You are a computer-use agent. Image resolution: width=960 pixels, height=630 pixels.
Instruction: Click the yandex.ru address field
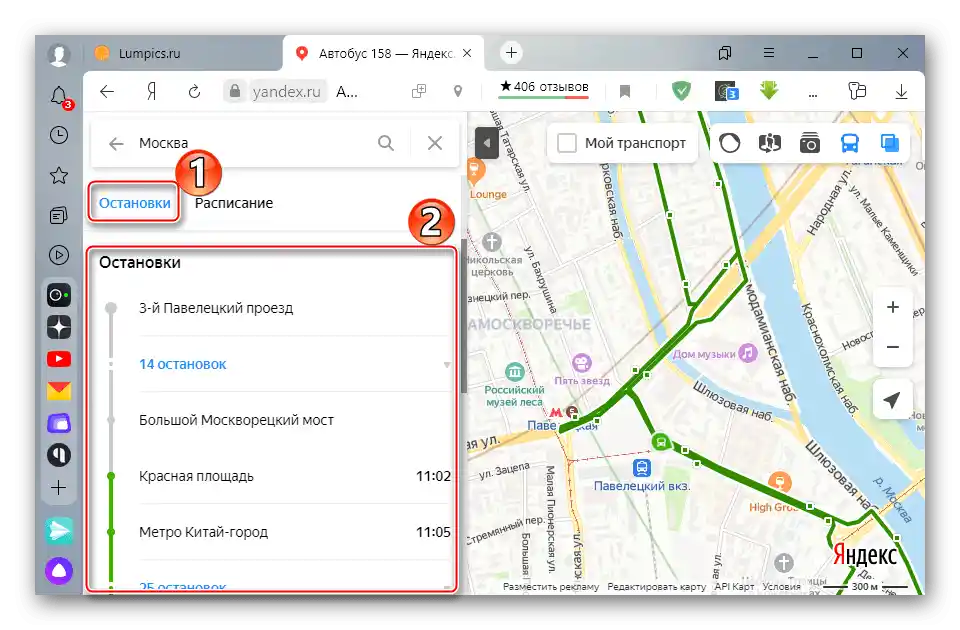pyautogui.click(x=286, y=92)
